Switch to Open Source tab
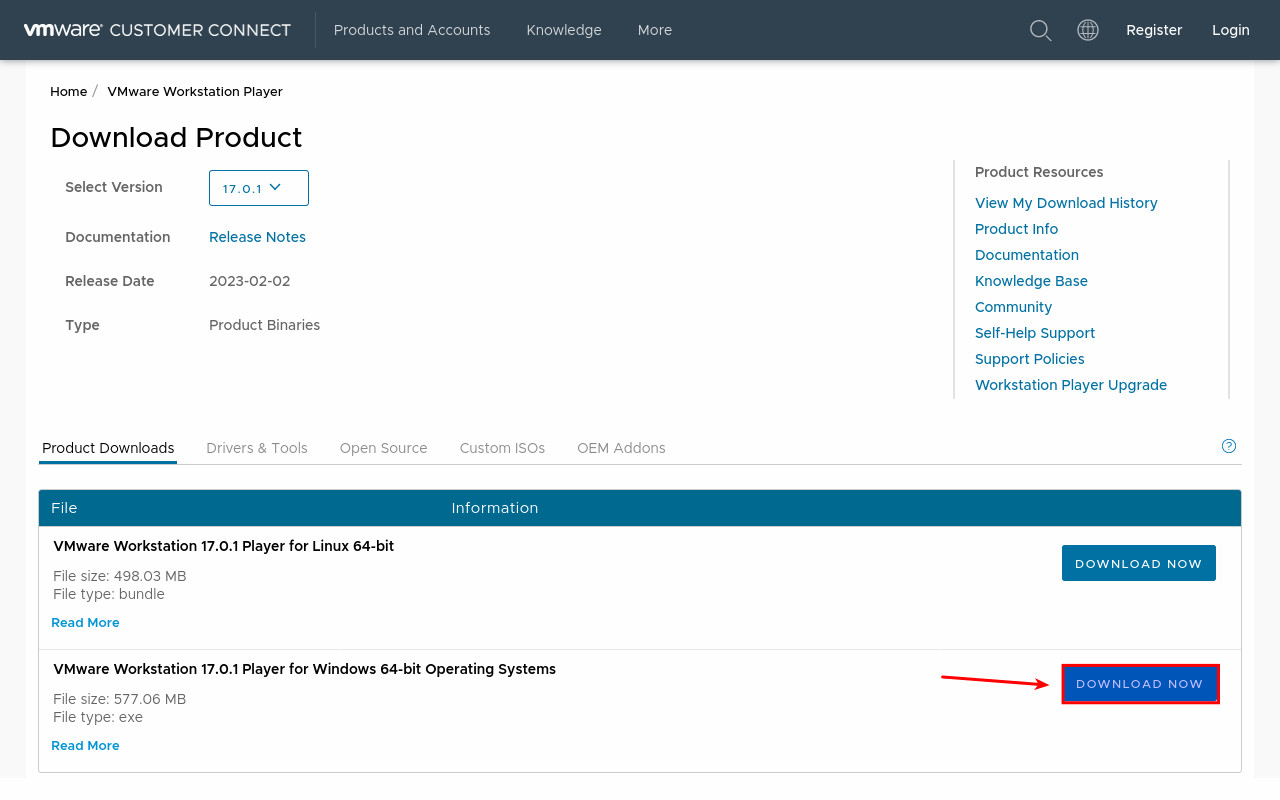This screenshot has width=1280, height=800. coord(384,448)
